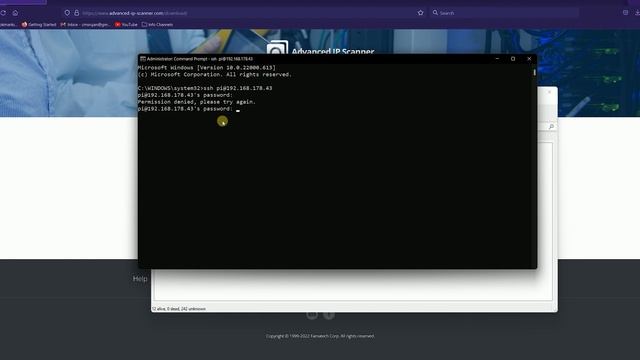Viewport: 640px width, 360px height.
Task: Bookmark this page with the star
Action: [420, 13]
